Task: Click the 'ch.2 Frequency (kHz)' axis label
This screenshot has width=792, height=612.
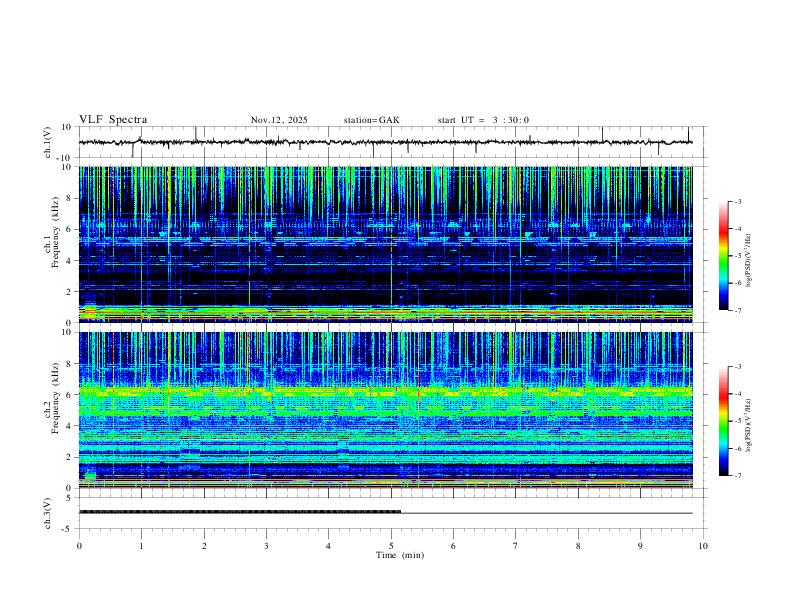Action: pos(52,398)
